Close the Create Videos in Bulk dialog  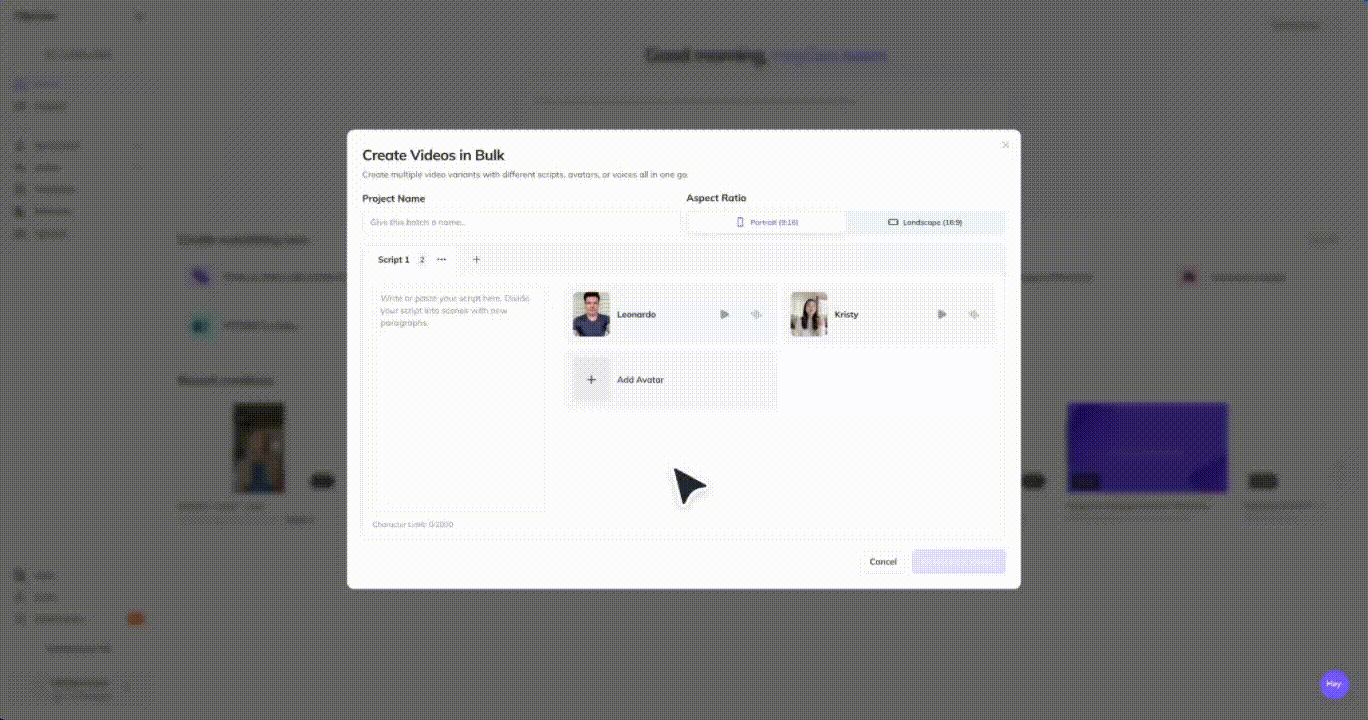pyautogui.click(x=1006, y=145)
